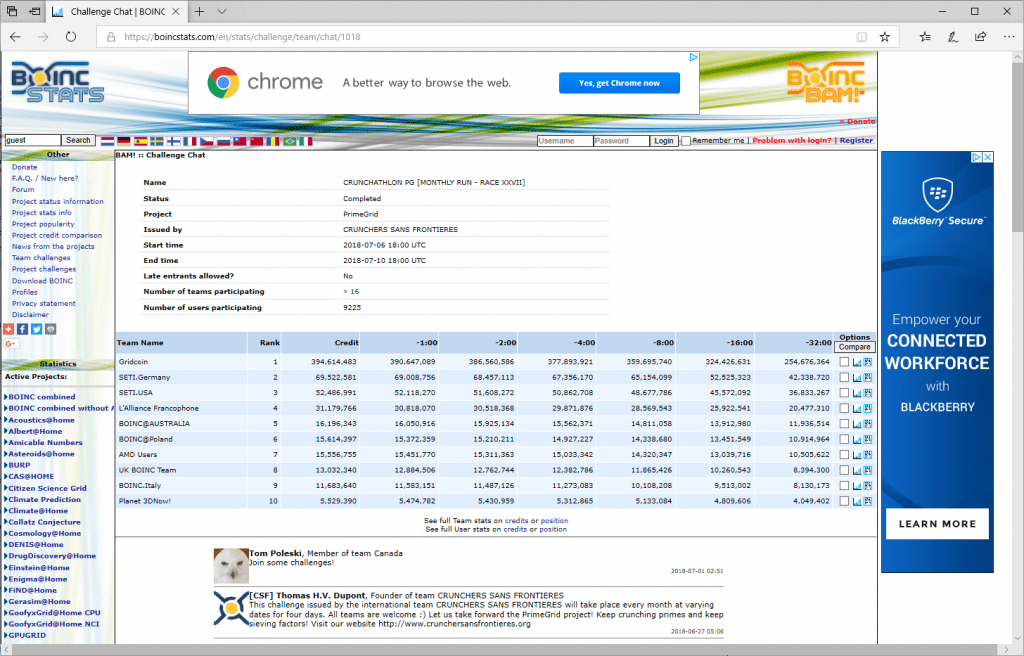
Task: Select the Brazilian flag language icon
Action: point(289,140)
